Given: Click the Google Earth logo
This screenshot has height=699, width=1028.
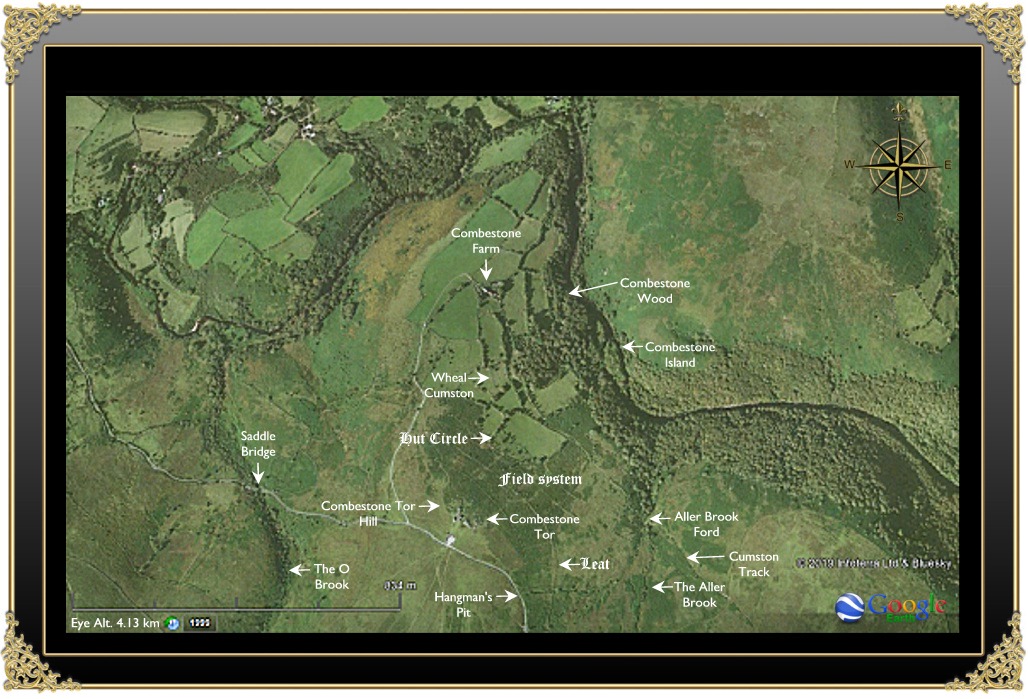Looking at the screenshot, I should coord(891,607).
